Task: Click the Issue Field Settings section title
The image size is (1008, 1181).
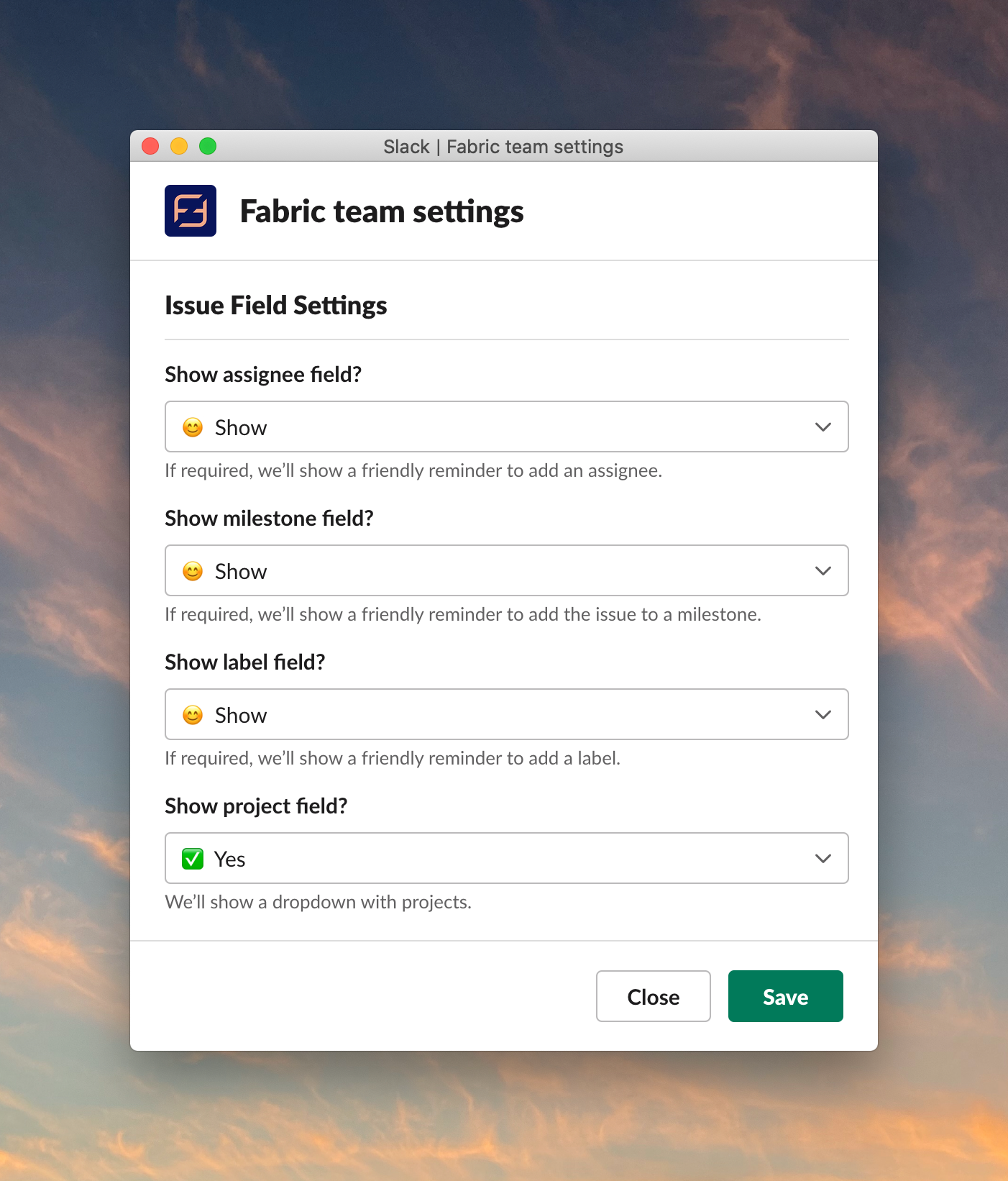Action: pos(276,306)
